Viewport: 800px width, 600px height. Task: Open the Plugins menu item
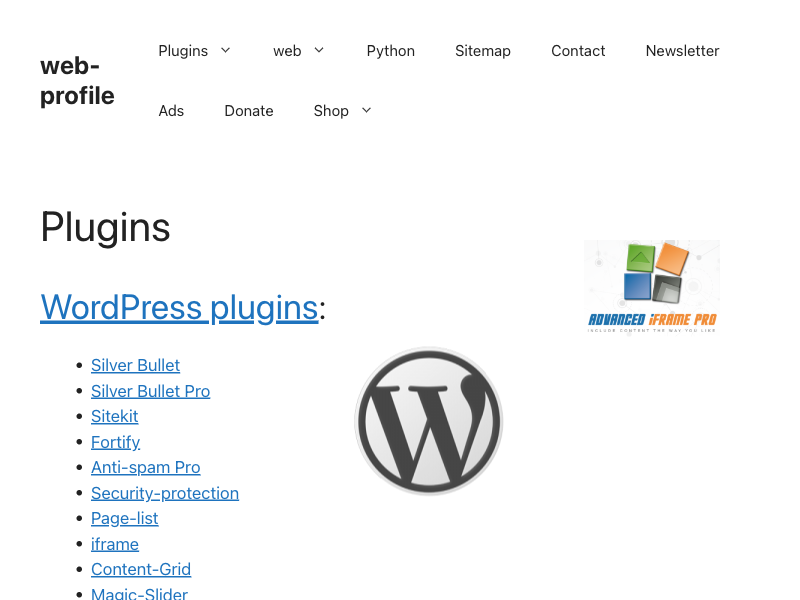(x=183, y=51)
